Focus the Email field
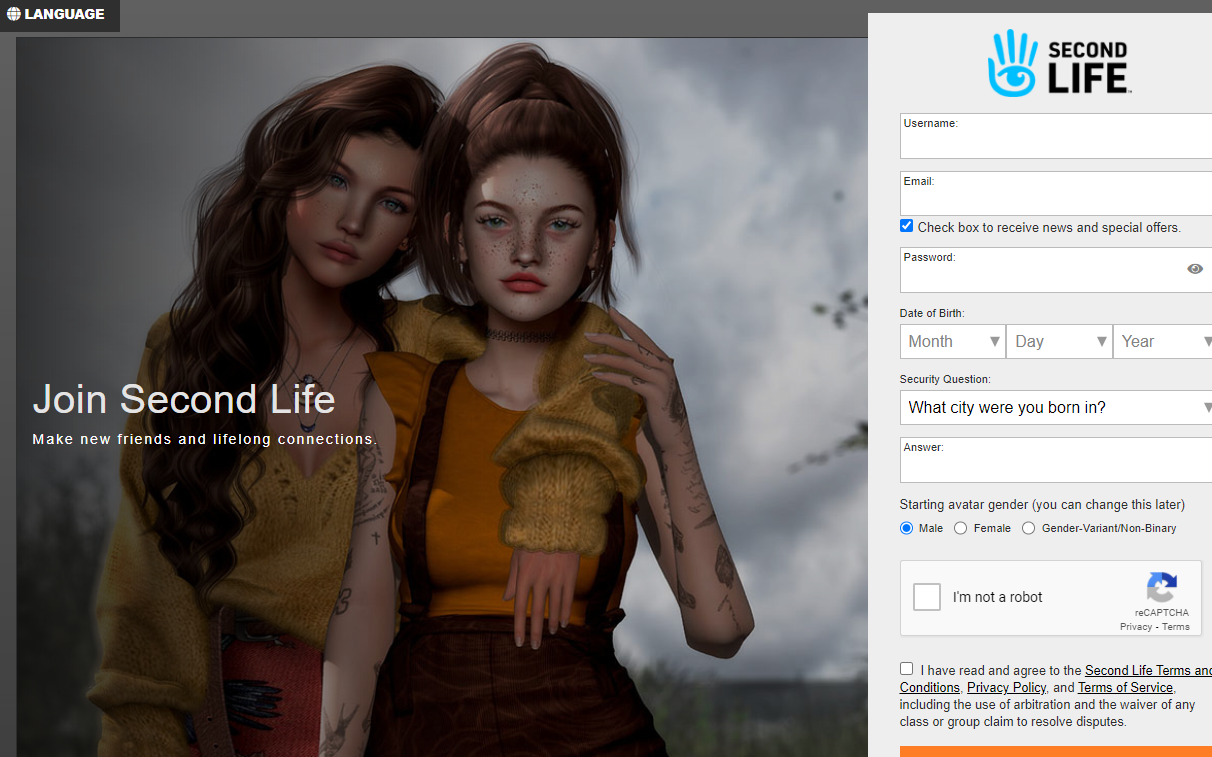 (x=1056, y=194)
